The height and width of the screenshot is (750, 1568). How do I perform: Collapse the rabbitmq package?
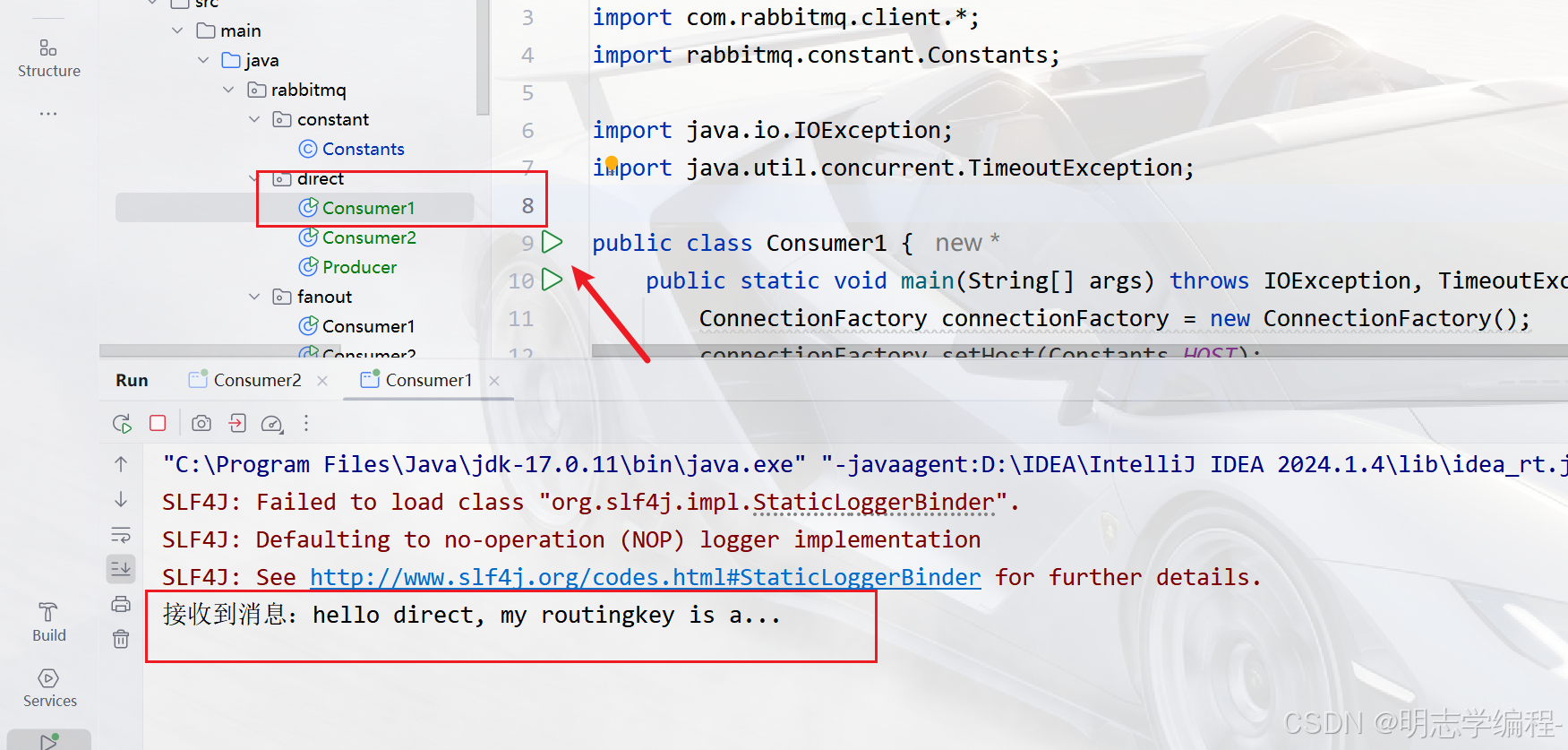pos(229,90)
